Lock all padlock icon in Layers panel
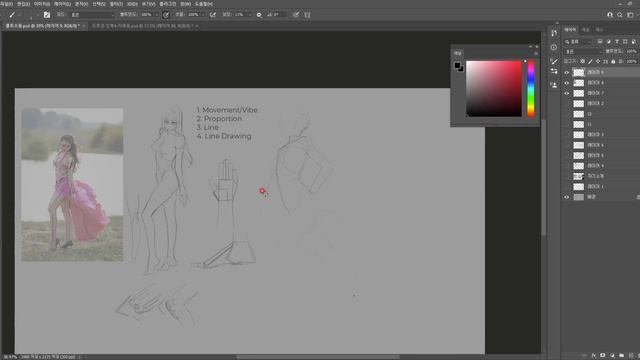 point(613,61)
